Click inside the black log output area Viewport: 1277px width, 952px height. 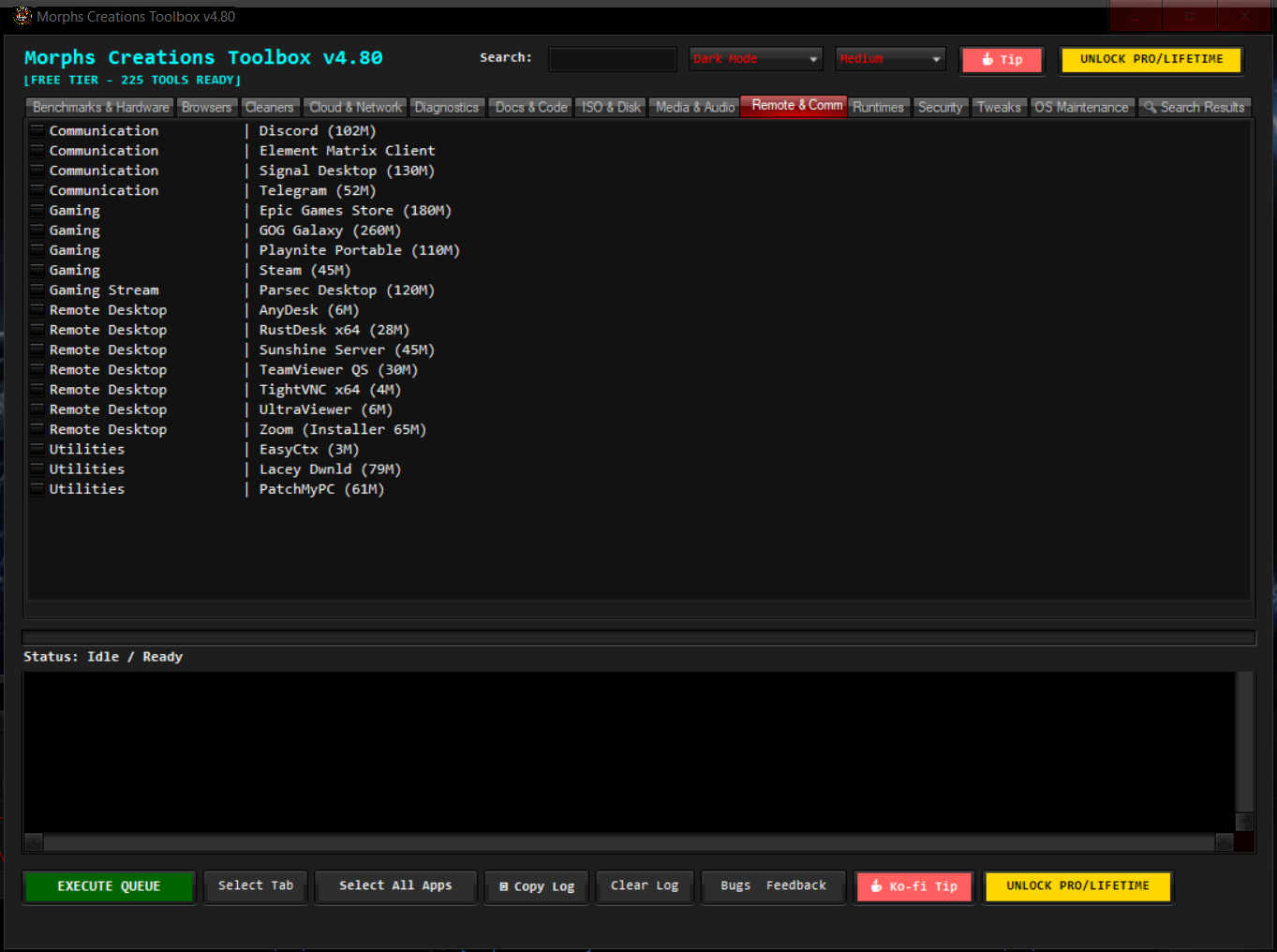(x=629, y=751)
